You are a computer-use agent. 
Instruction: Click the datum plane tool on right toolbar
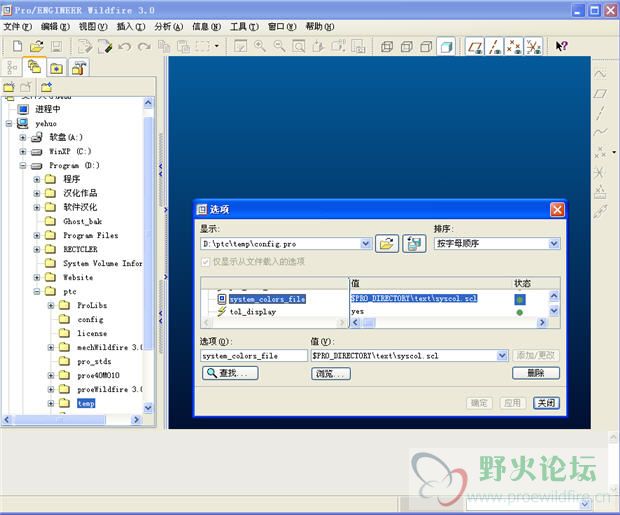(x=600, y=94)
